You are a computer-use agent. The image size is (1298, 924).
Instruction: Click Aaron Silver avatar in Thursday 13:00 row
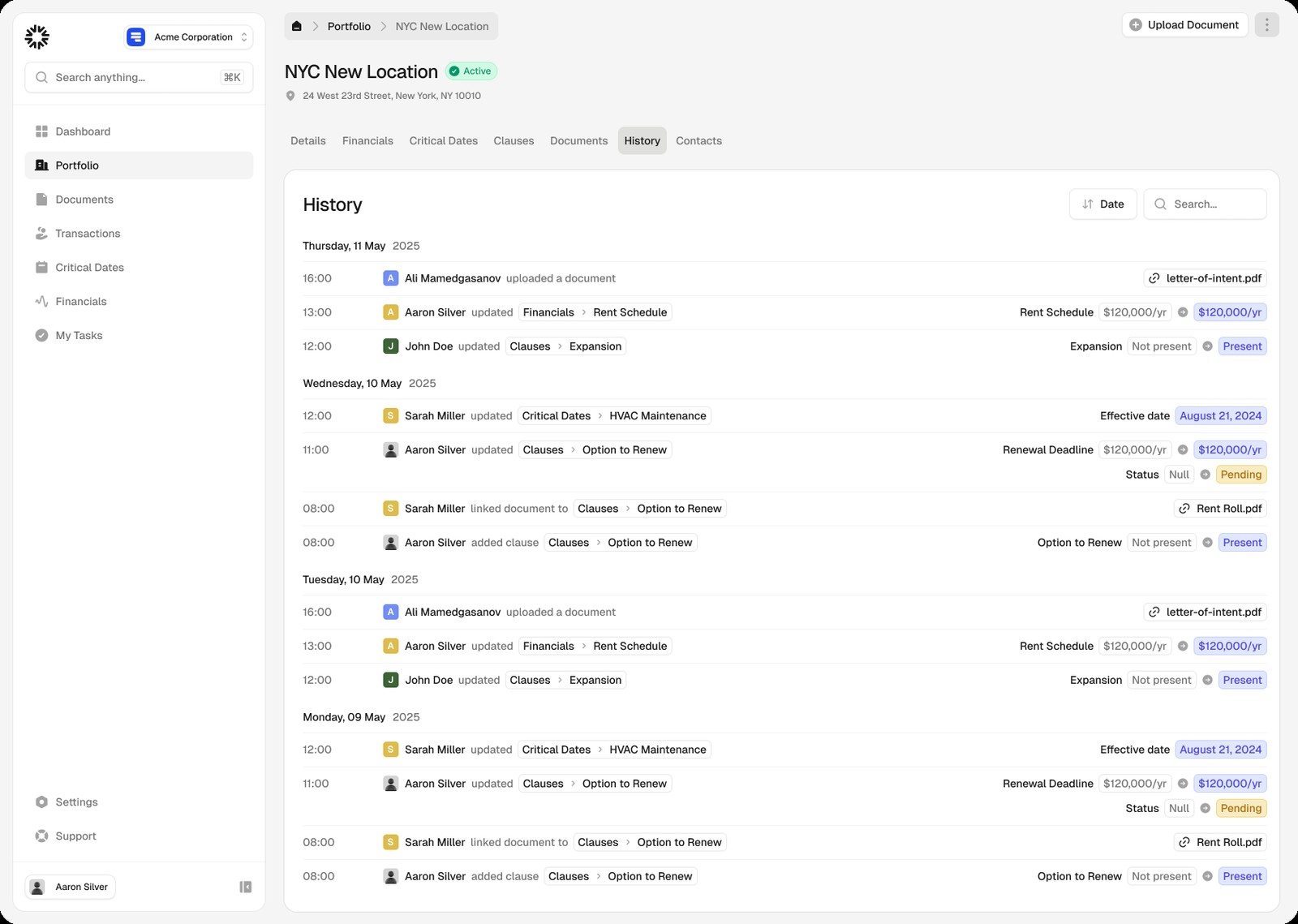(x=390, y=312)
